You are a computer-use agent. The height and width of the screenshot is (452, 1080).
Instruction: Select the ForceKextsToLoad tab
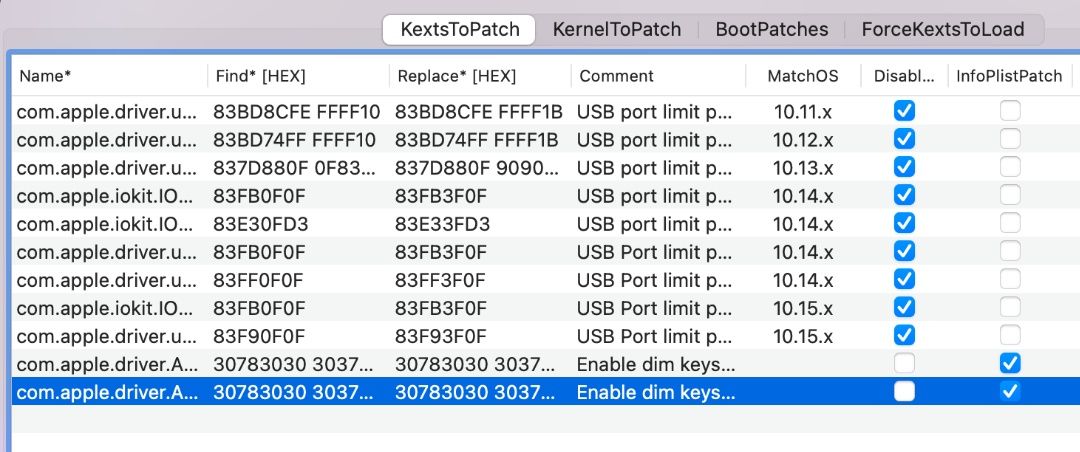point(942,29)
